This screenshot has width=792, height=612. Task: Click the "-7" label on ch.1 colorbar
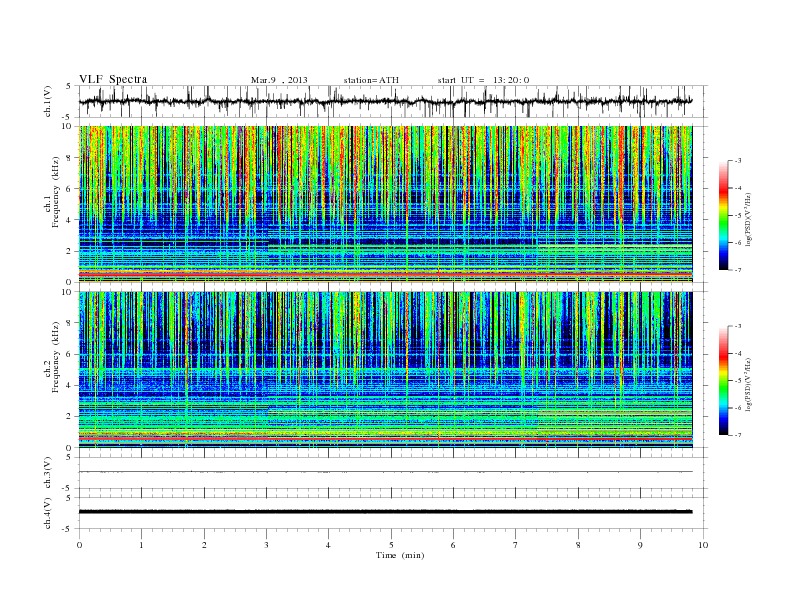tap(737, 270)
